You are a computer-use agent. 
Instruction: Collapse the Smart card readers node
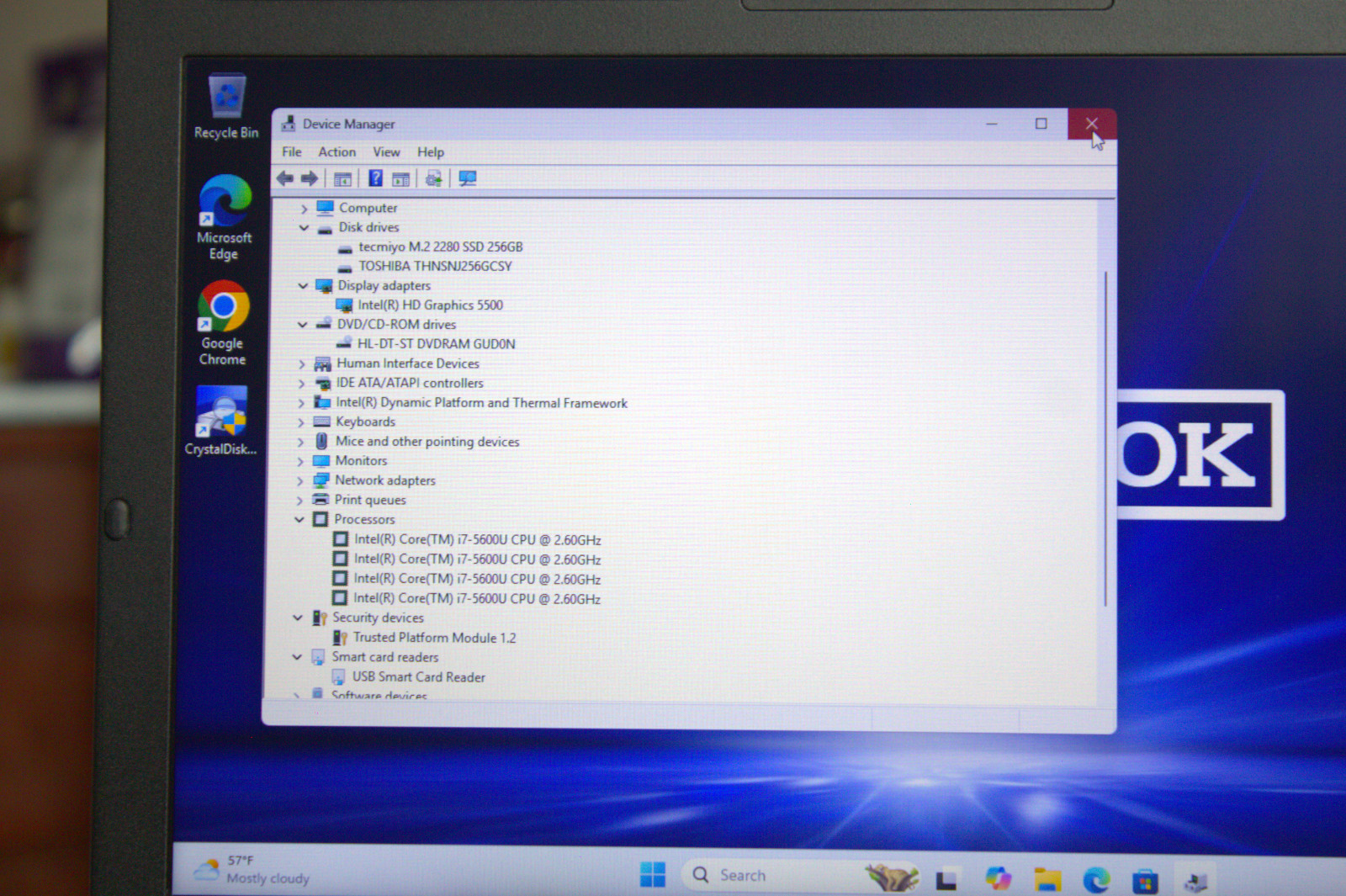[x=296, y=657]
